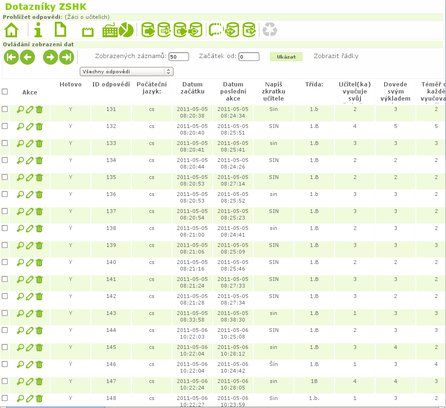Click the blank document summary icon
The image size is (446, 408).
(60, 30)
